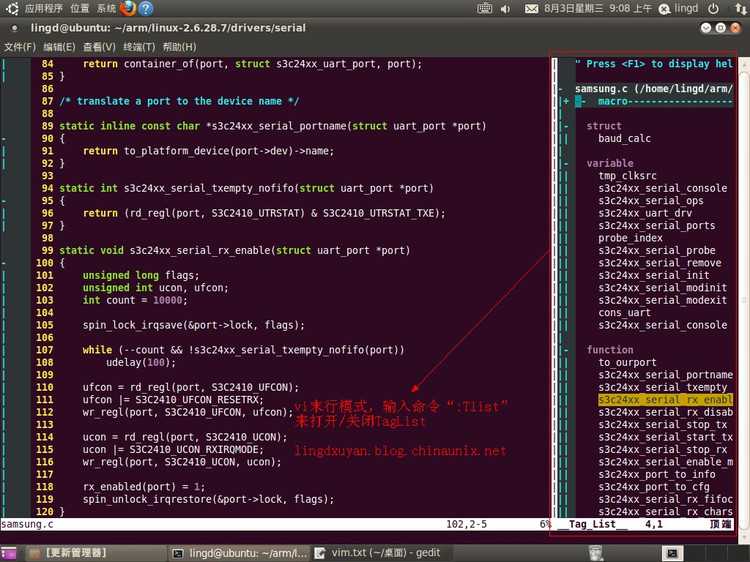Click line 108 'udelay(100);' code
Image resolution: width=750 pixels, height=562 pixels.
[141, 363]
